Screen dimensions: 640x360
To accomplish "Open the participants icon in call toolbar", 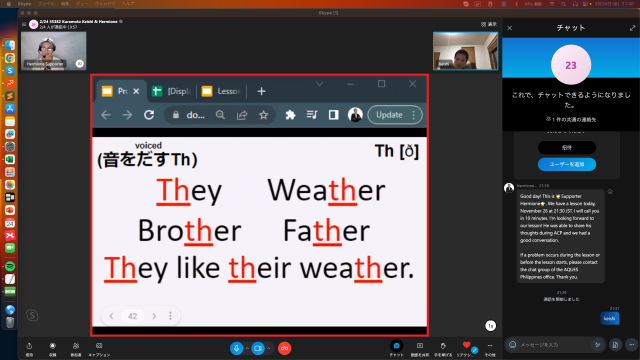I will pos(76,346).
